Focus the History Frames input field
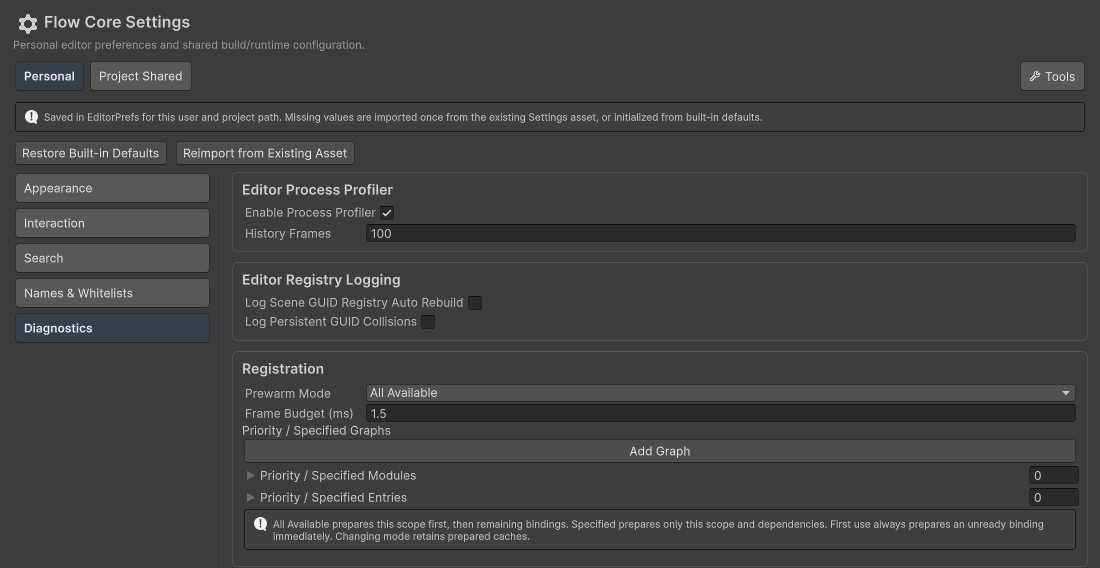1100x568 pixels. tap(720, 234)
